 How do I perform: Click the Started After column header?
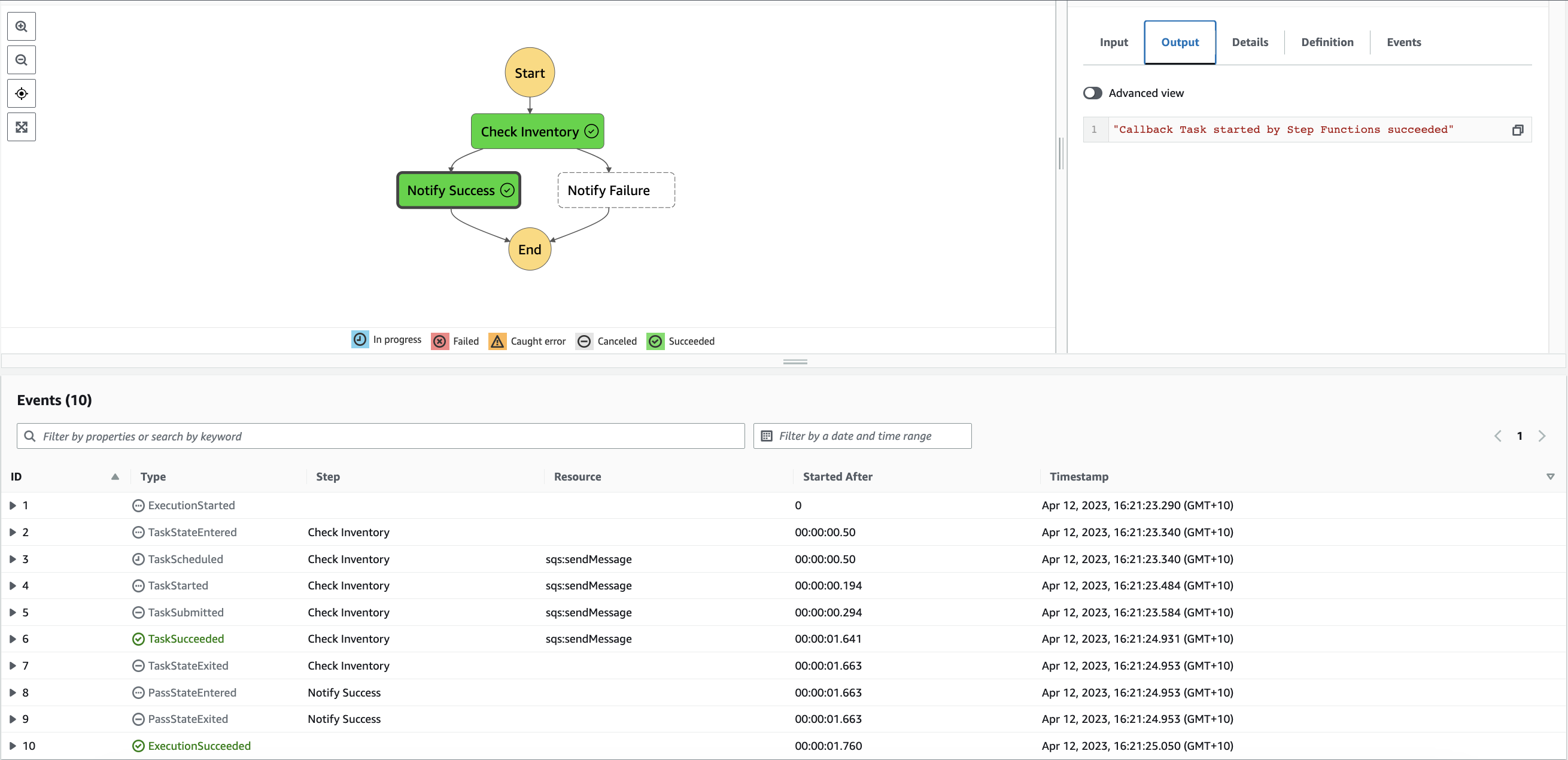(837, 477)
